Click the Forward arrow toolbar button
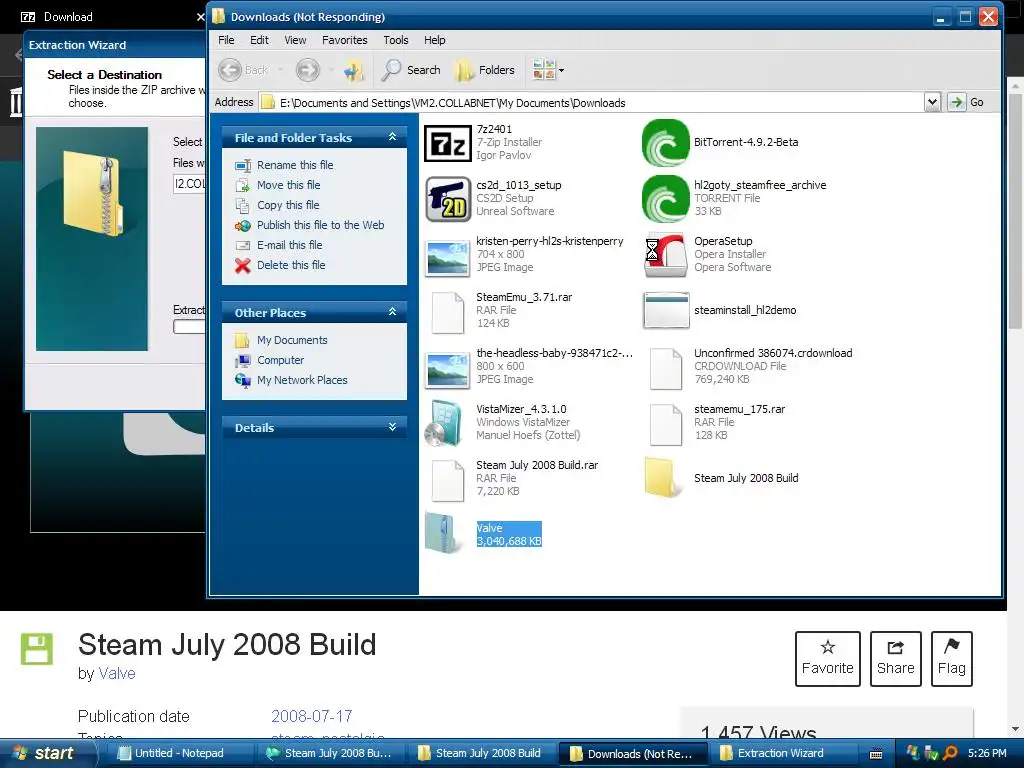1024x768 pixels. point(308,70)
